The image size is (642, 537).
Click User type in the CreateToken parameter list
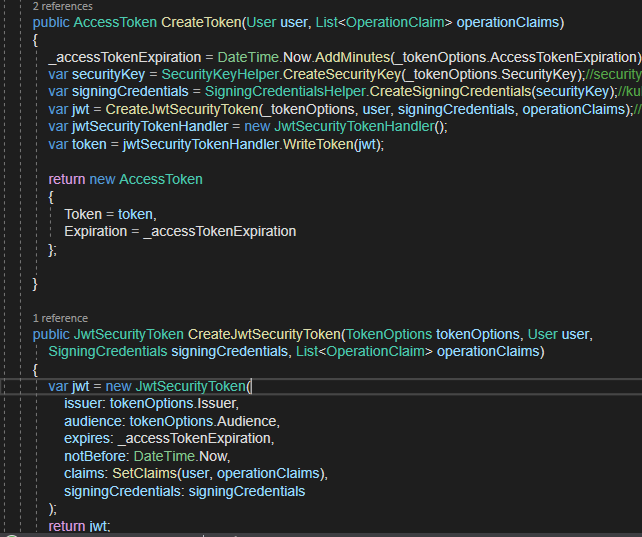pos(261,22)
